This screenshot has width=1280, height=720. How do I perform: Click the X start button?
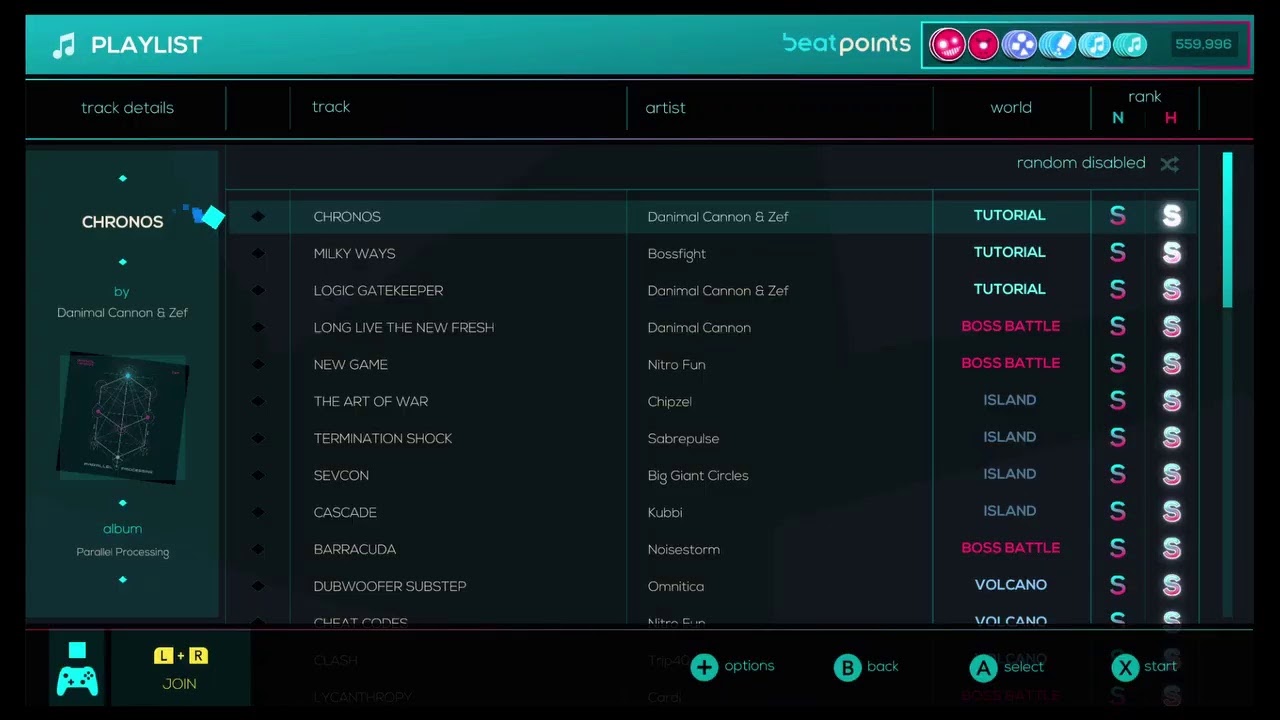pyautogui.click(x=1145, y=667)
